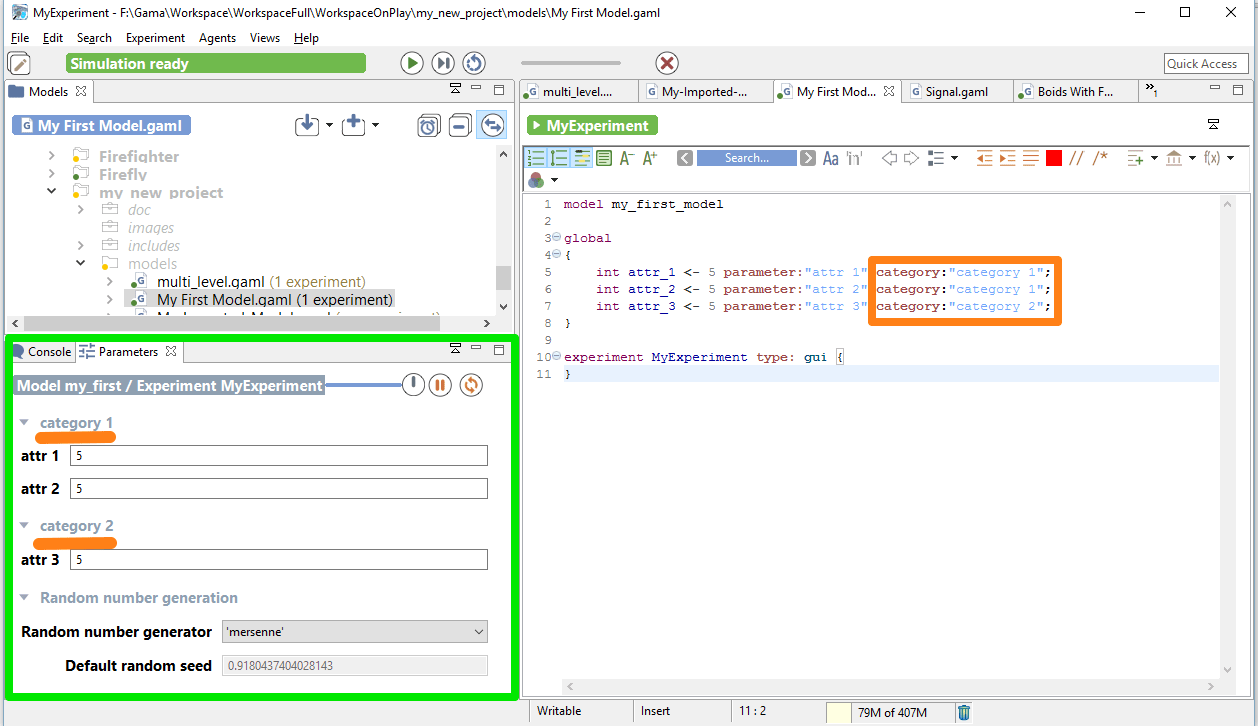Image resolution: width=1258 pixels, height=726 pixels.
Task: Launch MyExperiment with the green button
Action: (592, 126)
